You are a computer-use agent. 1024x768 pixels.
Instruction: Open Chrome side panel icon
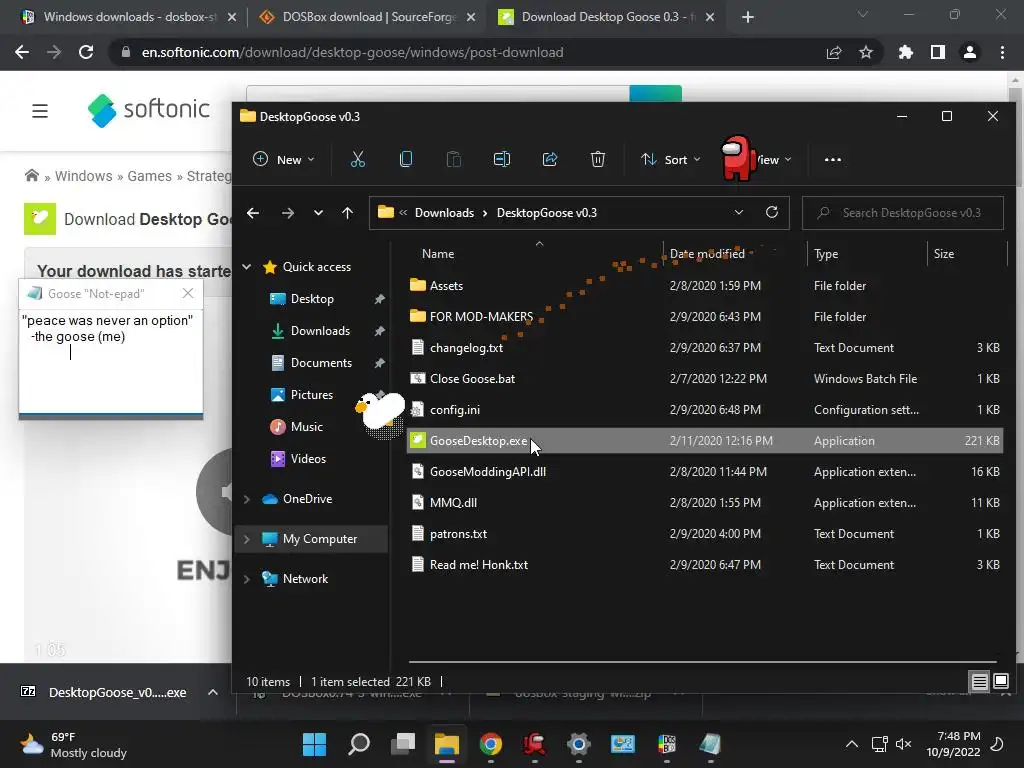click(938, 52)
